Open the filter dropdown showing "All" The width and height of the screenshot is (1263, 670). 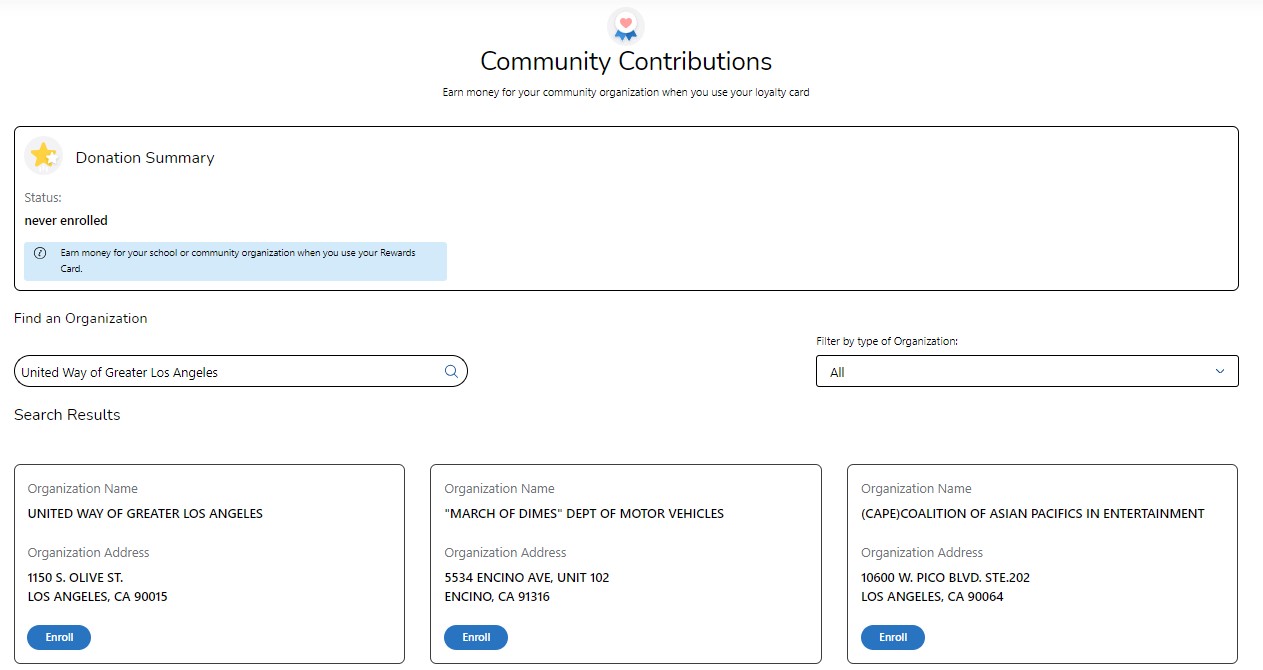1026,371
